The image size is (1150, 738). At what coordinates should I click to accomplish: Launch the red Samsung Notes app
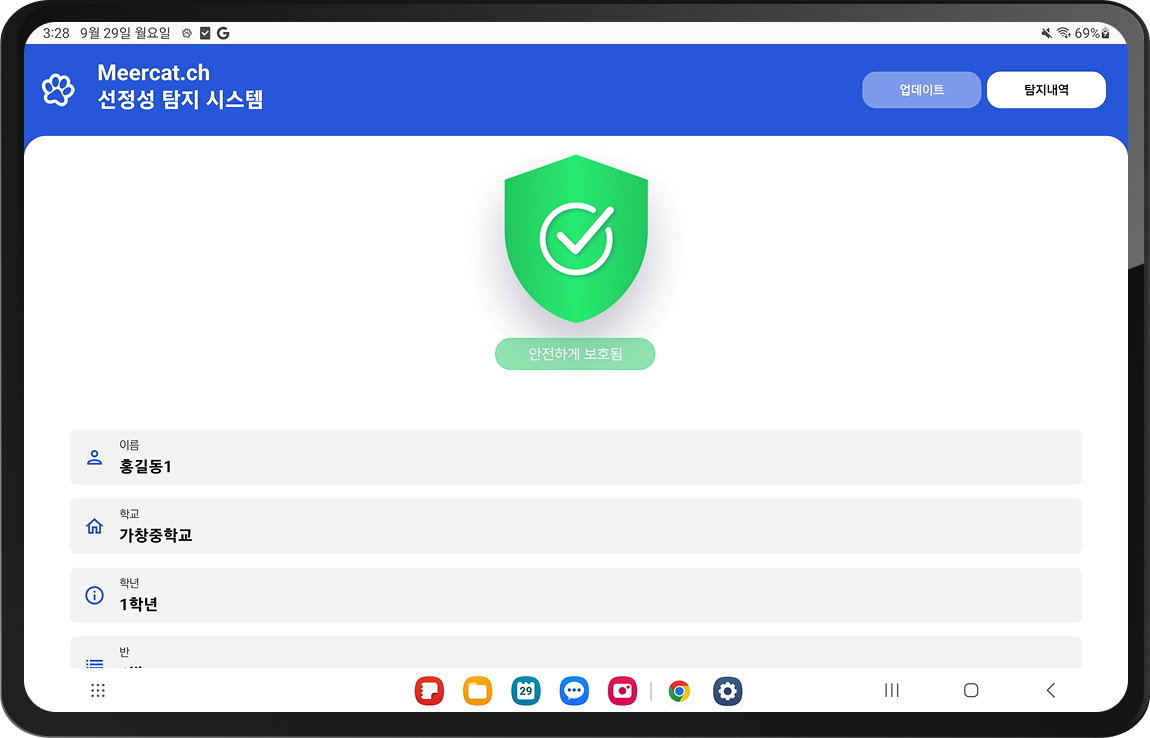(429, 691)
